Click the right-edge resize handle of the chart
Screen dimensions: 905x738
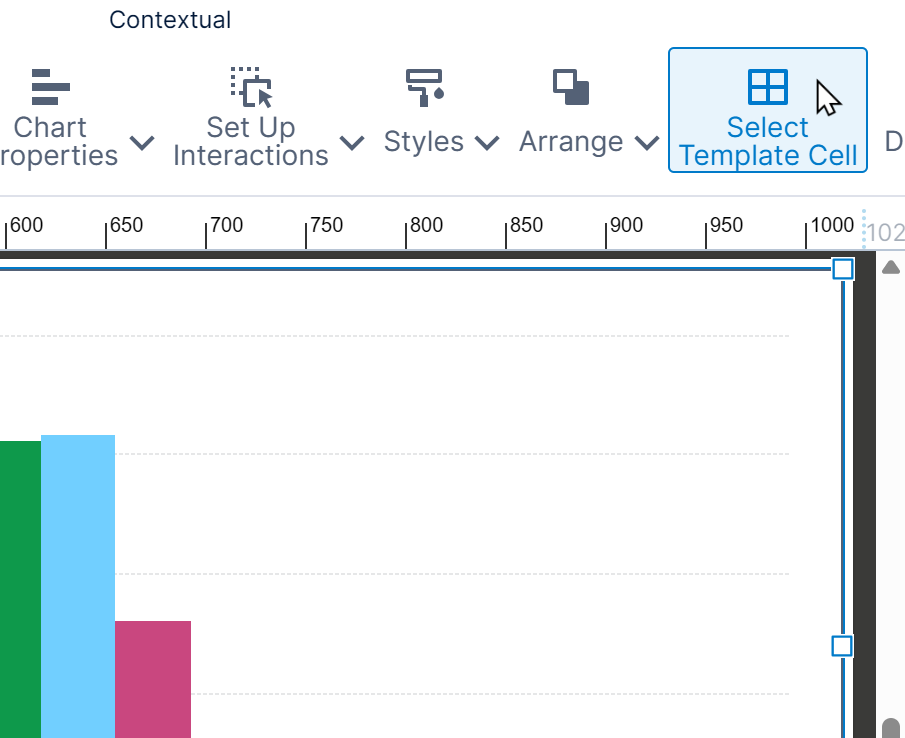point(840,647)
